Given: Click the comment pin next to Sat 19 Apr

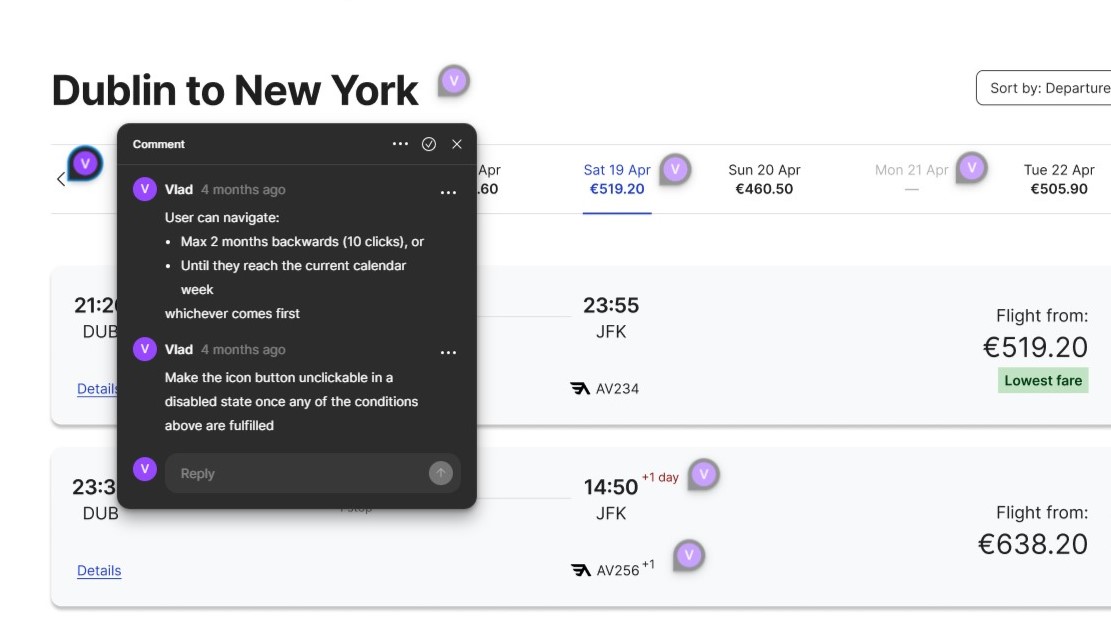Looking at the screenshot, I should 676,169.
